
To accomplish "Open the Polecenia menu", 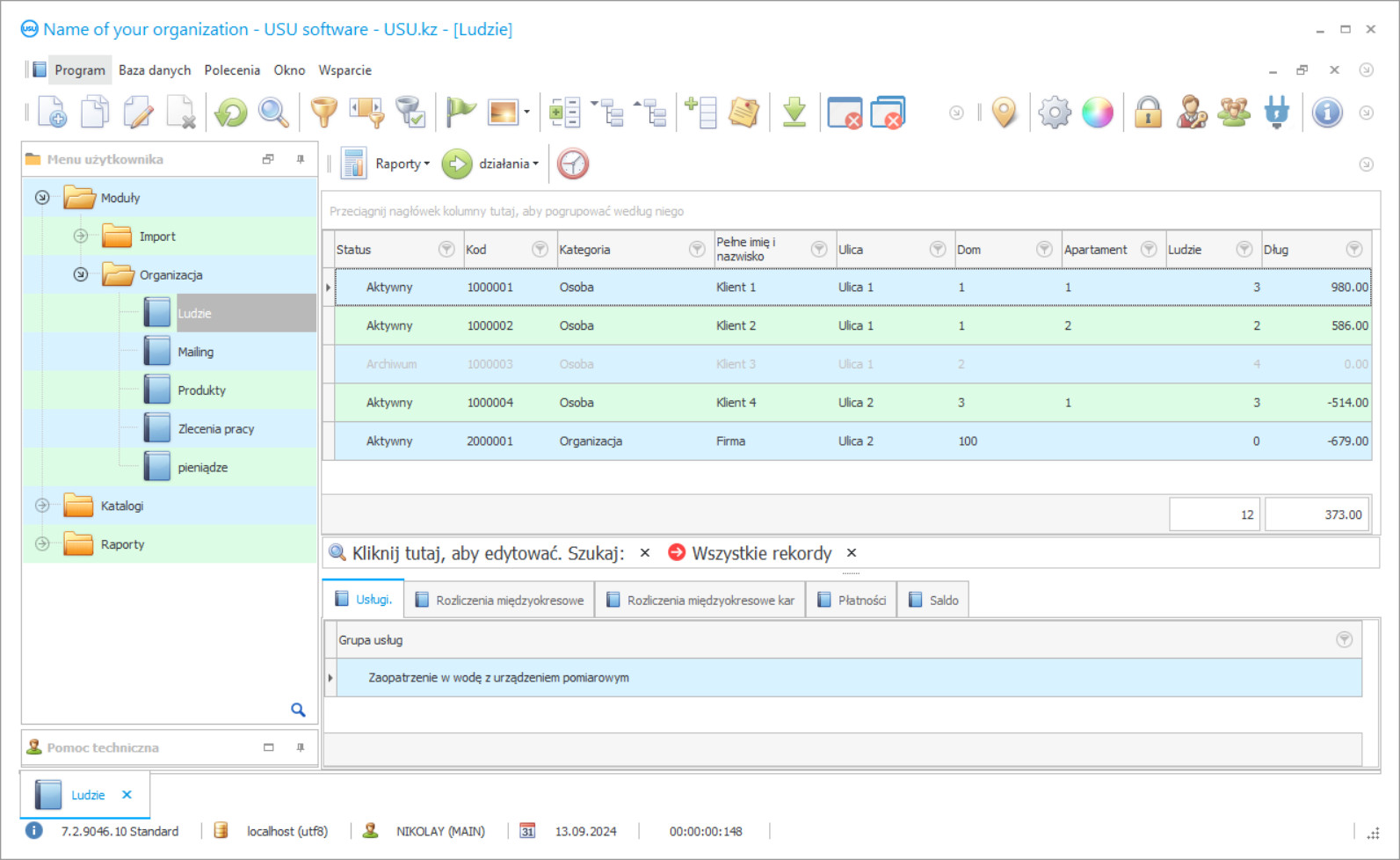I will (x=232, y=70).
